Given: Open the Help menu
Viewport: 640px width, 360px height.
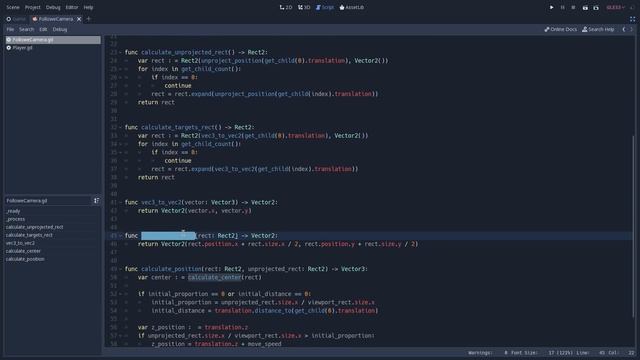Looking at the screenshot, I should pyautogui.click(x=88, y=7).
